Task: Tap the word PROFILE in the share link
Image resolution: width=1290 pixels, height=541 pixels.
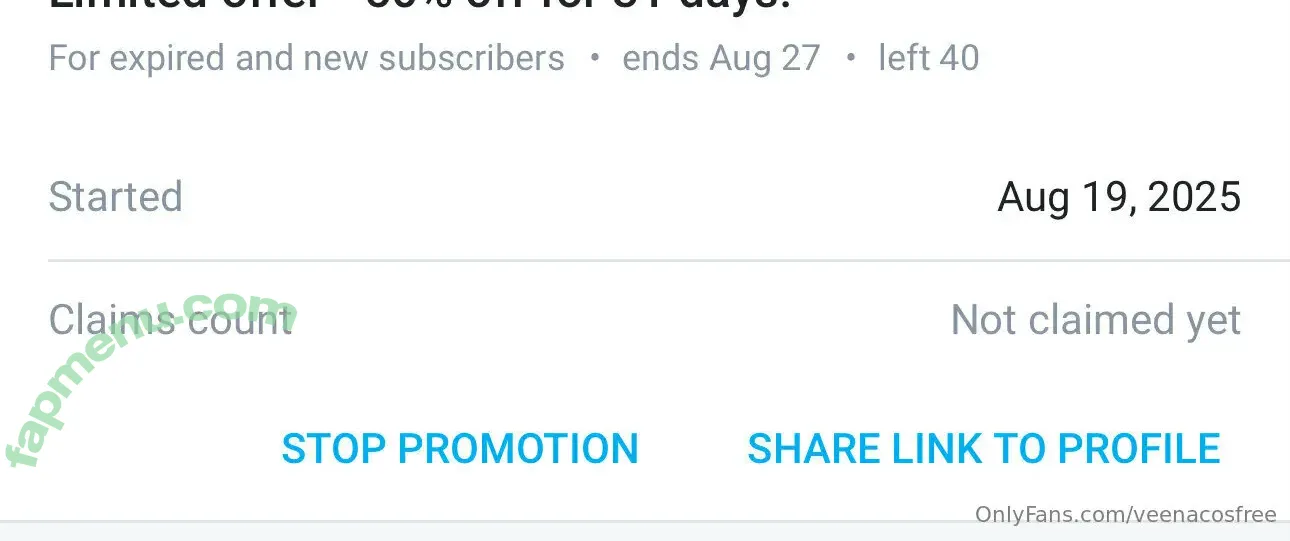Action: tap(1139, 449)
